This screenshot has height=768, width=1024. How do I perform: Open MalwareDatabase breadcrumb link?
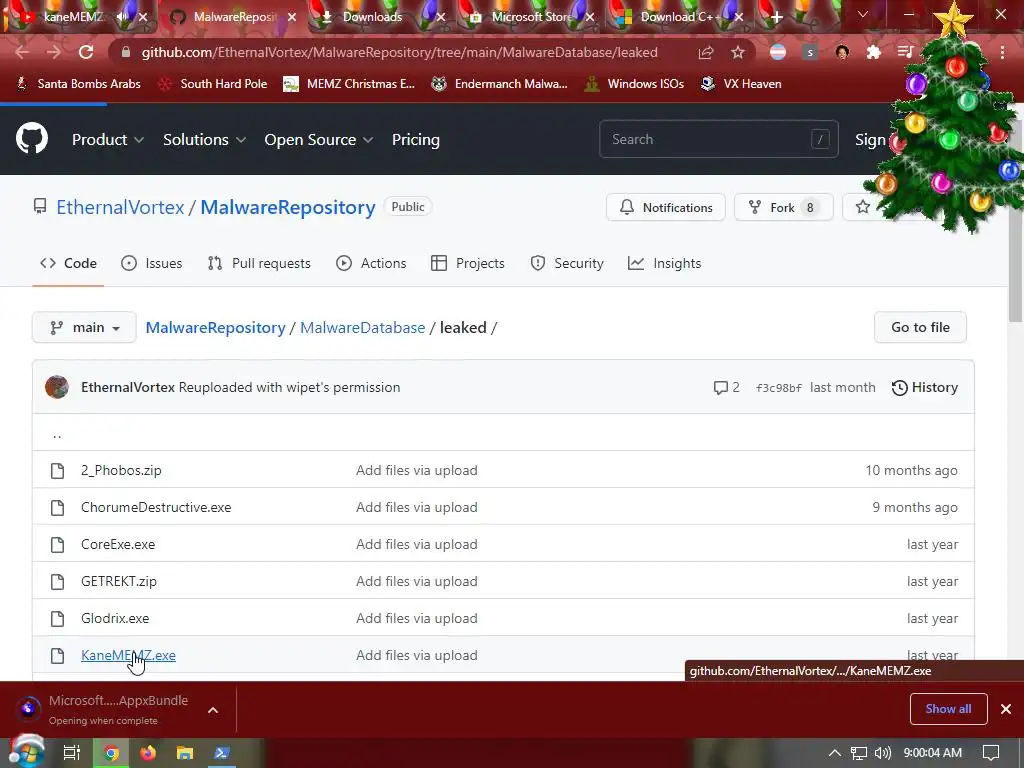362,327
